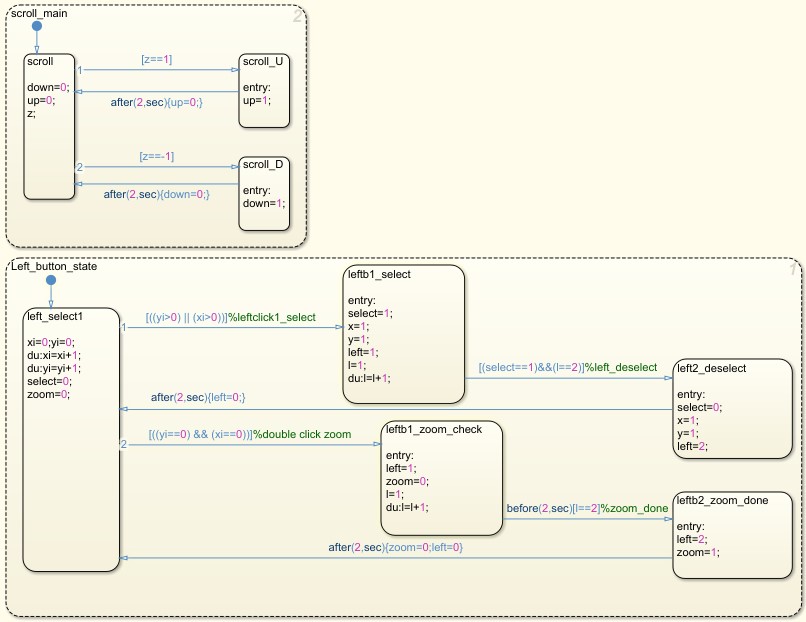Click the after(2,sec){down=0;} transition label
The height and width of the screenshot is (622, 806).
(x=157, y=194)
